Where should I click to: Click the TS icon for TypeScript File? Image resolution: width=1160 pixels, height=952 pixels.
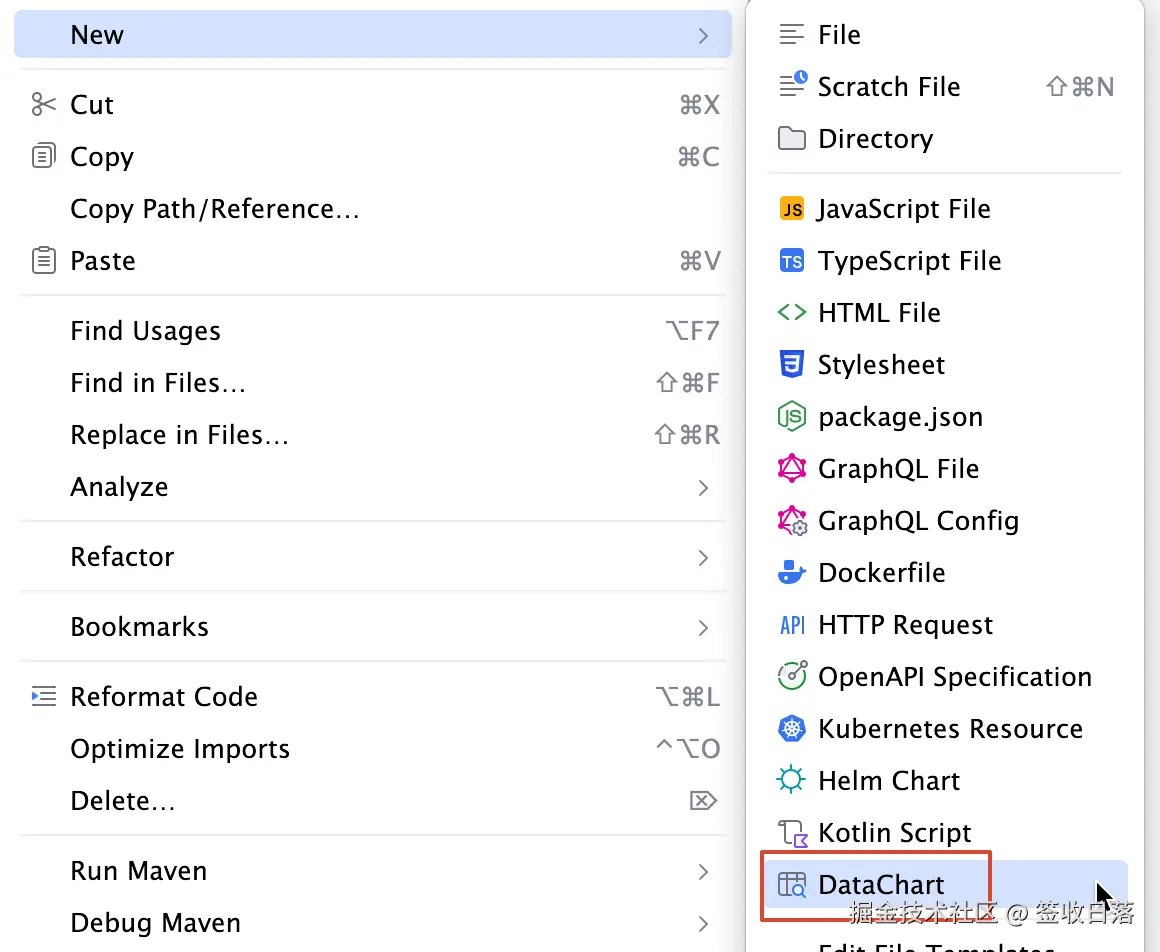pyautogui.click(x=792, y=260)
